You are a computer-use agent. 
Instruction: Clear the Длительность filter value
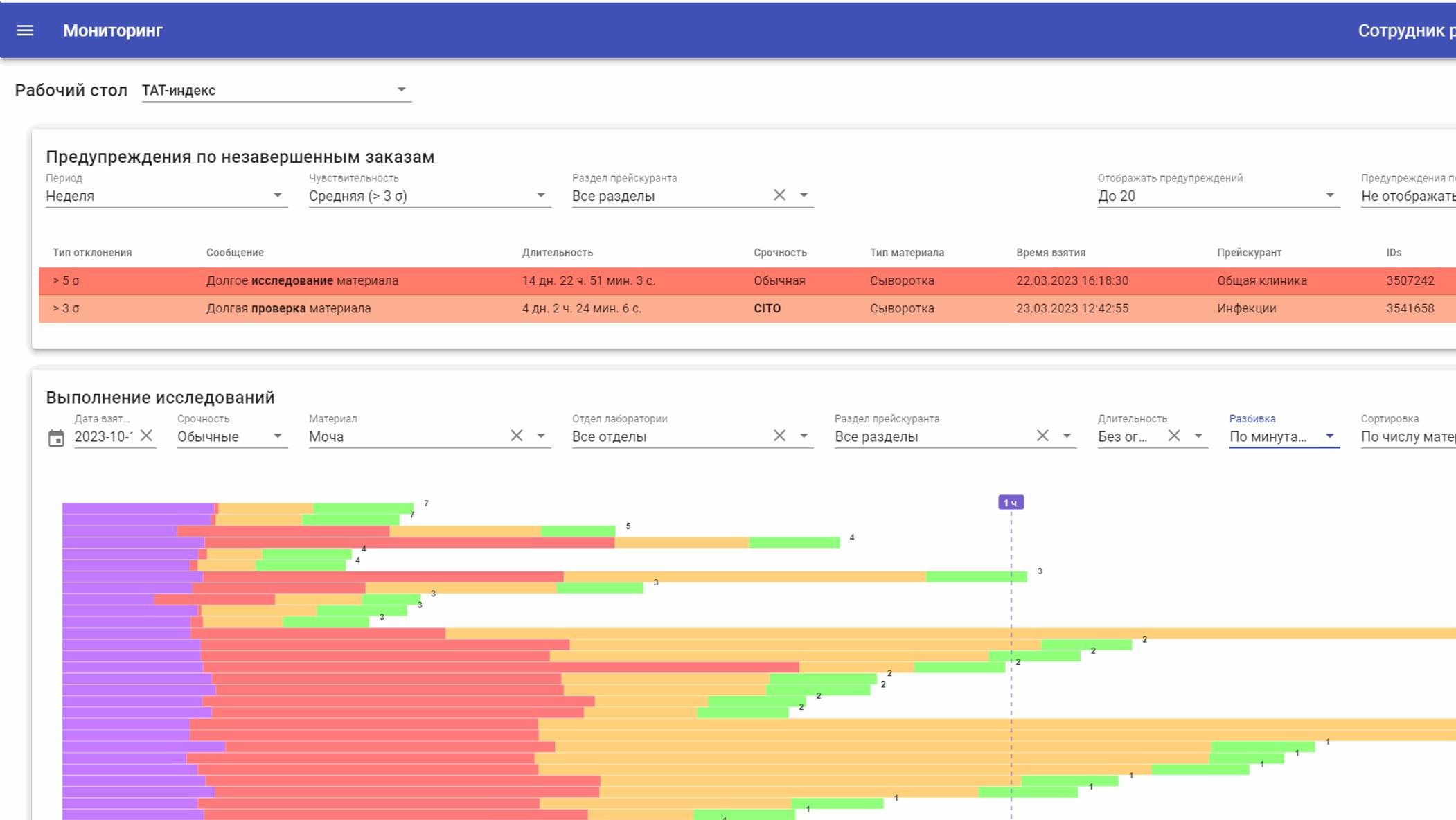[x=1173, y=436]
